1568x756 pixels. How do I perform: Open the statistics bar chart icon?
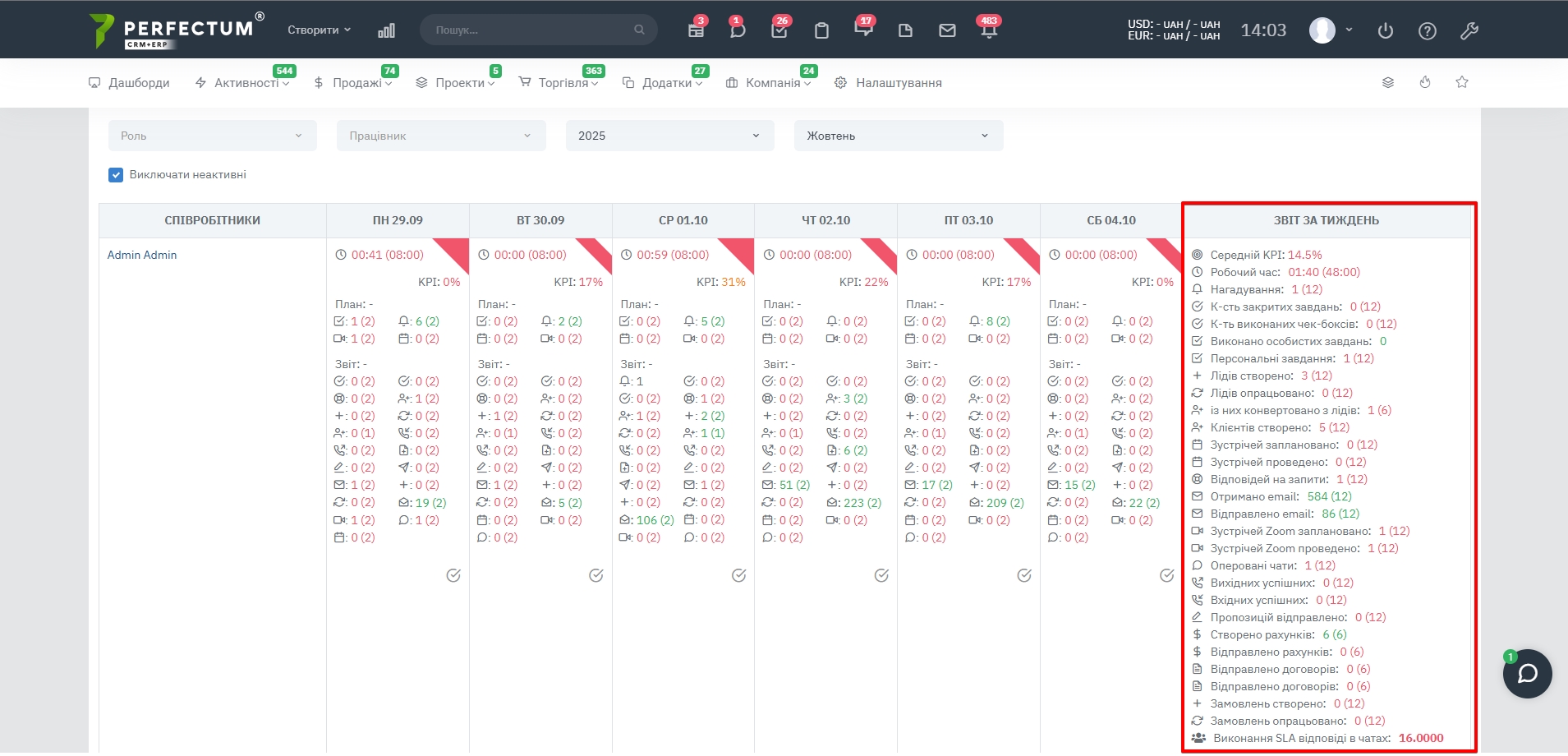[x=386, y=30]
